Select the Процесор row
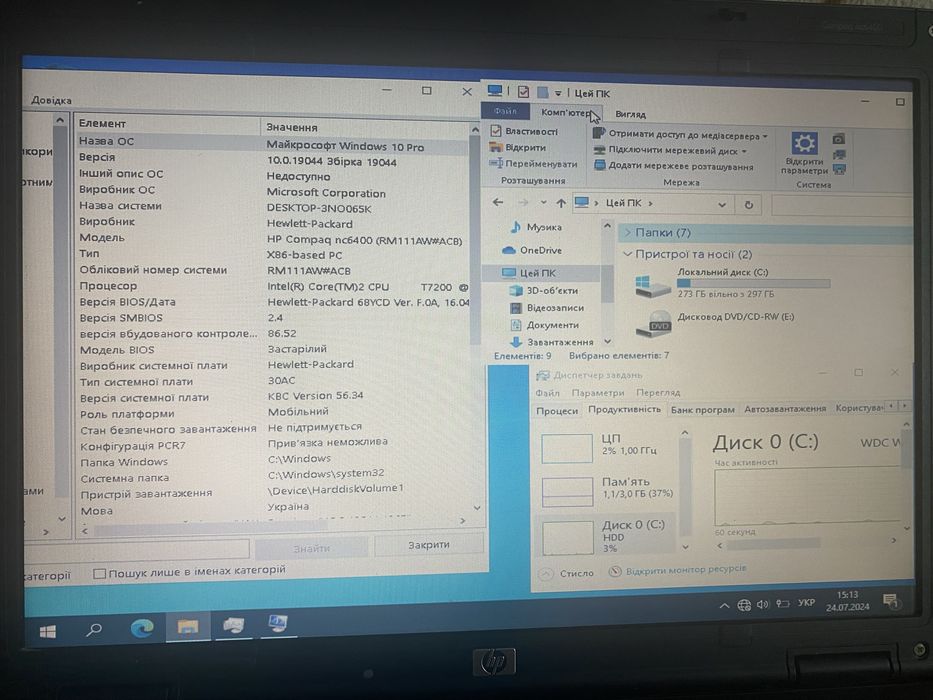933x700 pixels. coord(274,286)
